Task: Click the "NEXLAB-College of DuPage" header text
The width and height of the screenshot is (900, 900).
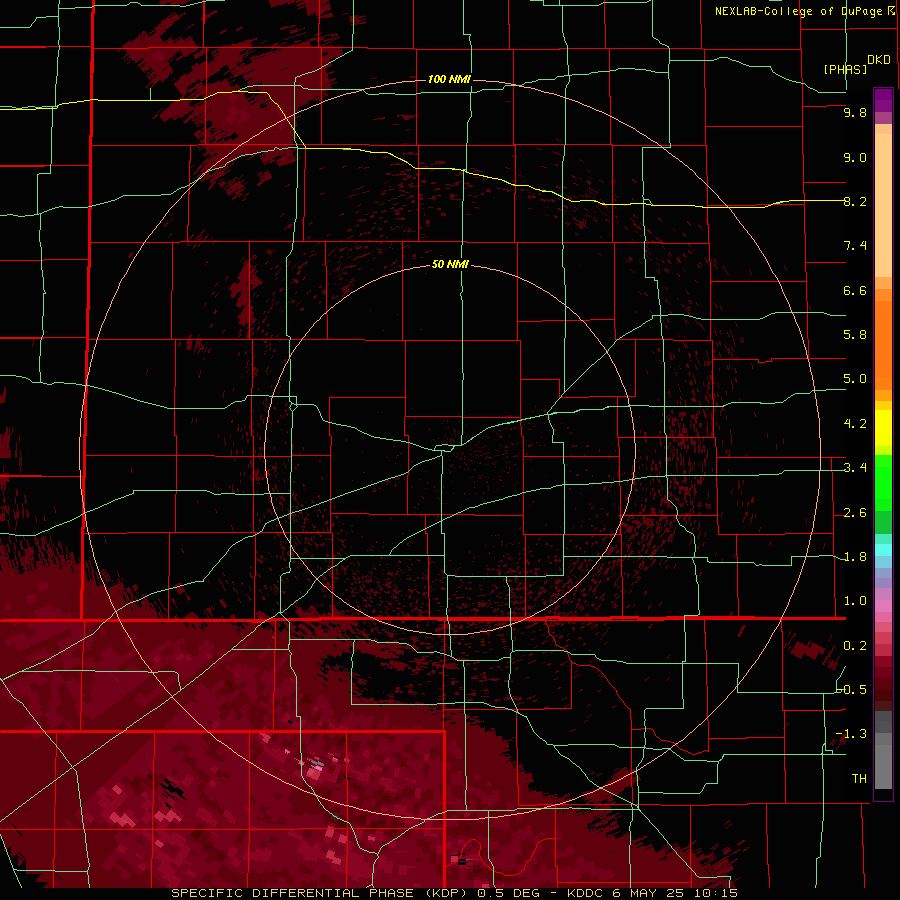Action: coord(799,11)
